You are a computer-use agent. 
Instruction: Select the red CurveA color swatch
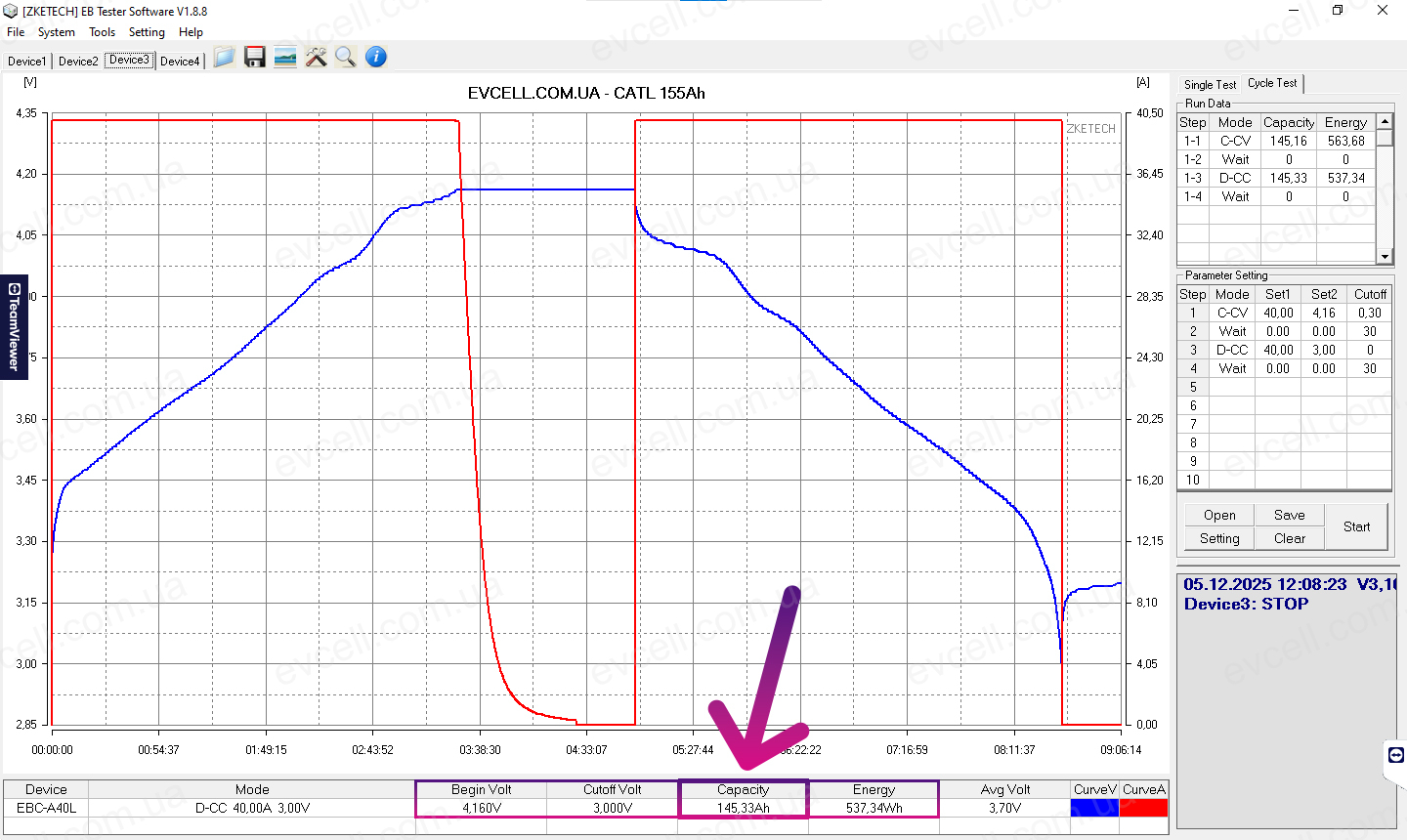pyautogui.click(x=1143, y=807)
